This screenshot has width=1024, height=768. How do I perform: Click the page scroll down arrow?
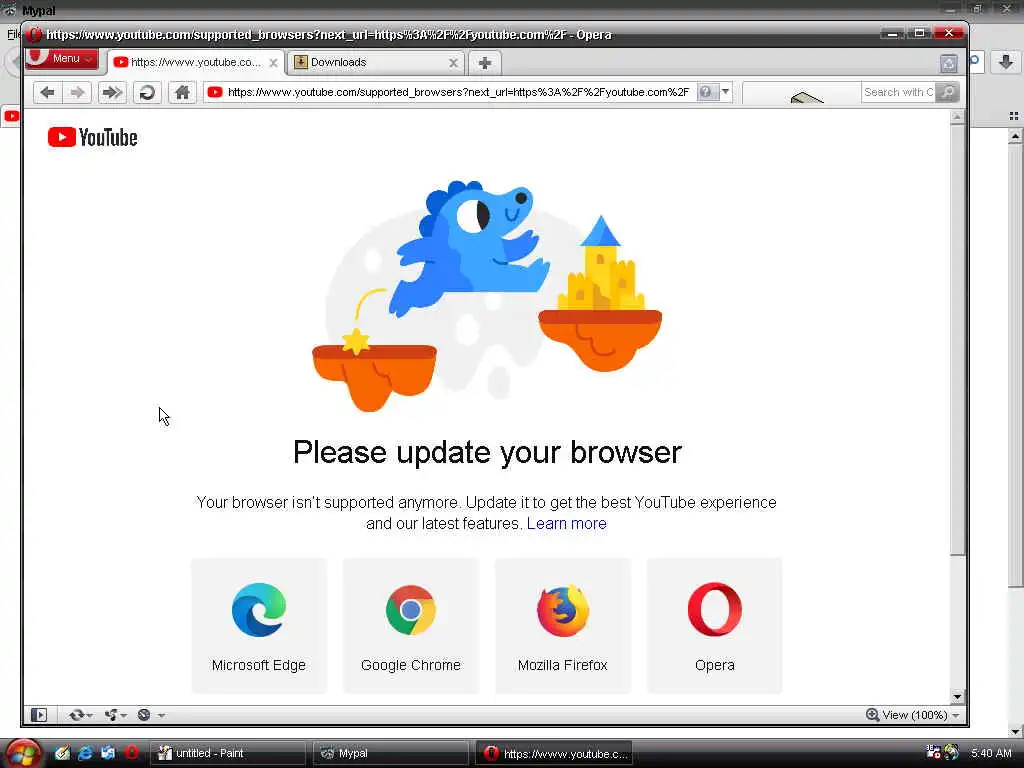point(957,697)
